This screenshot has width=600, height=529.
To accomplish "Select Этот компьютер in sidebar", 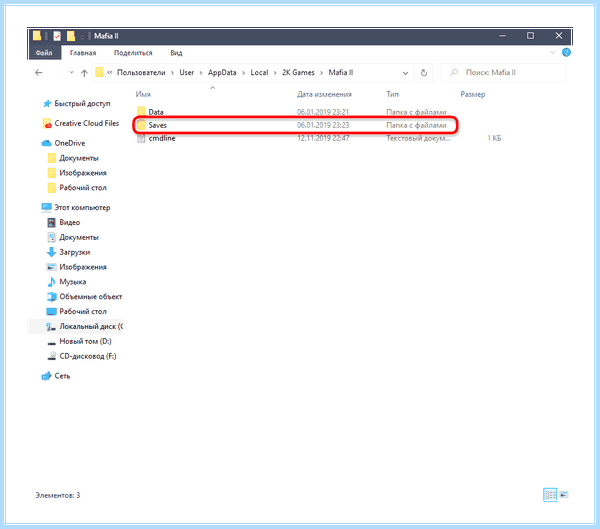I will coord(82,207).
